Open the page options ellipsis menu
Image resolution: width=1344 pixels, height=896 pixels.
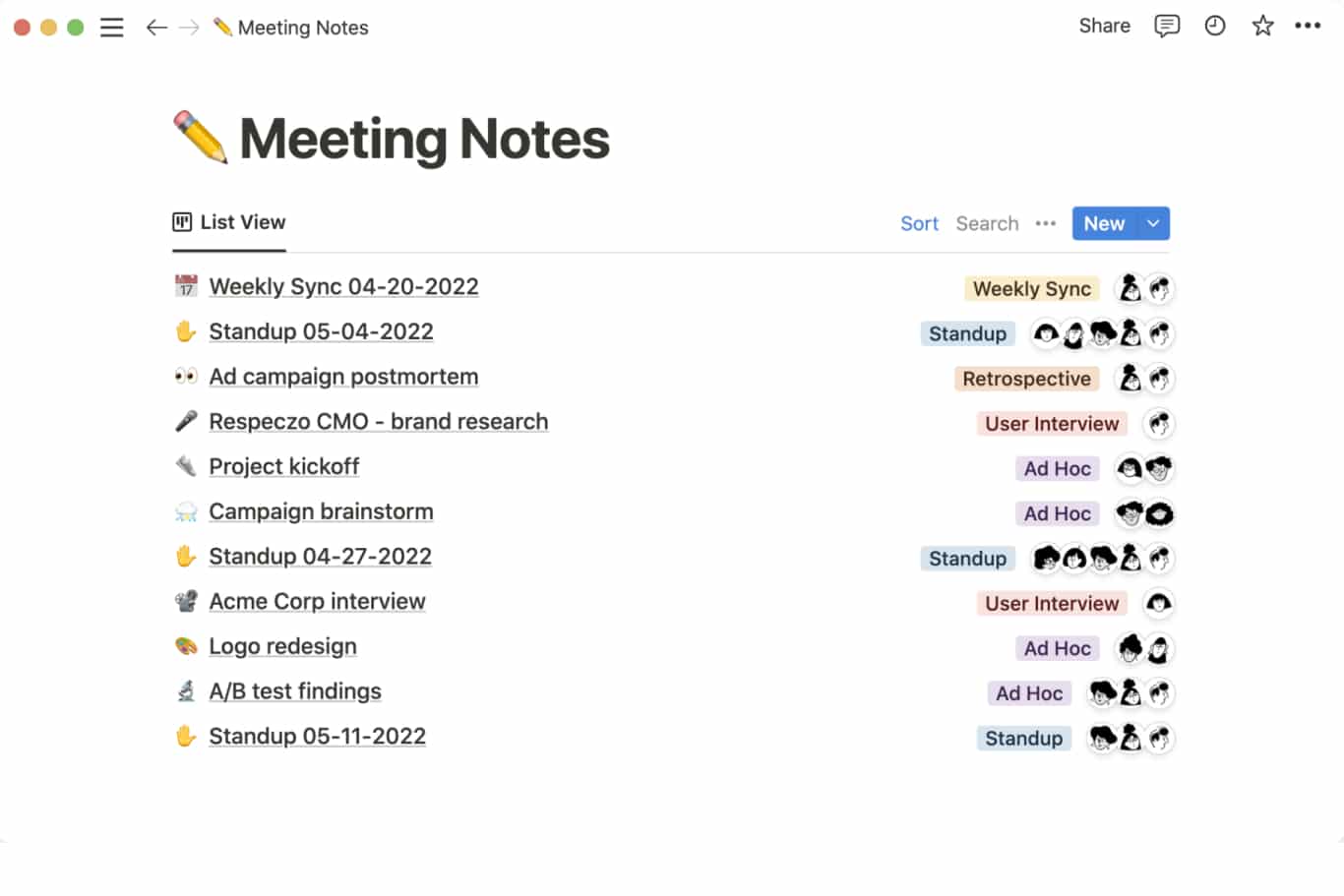(x=1308, y=27)
